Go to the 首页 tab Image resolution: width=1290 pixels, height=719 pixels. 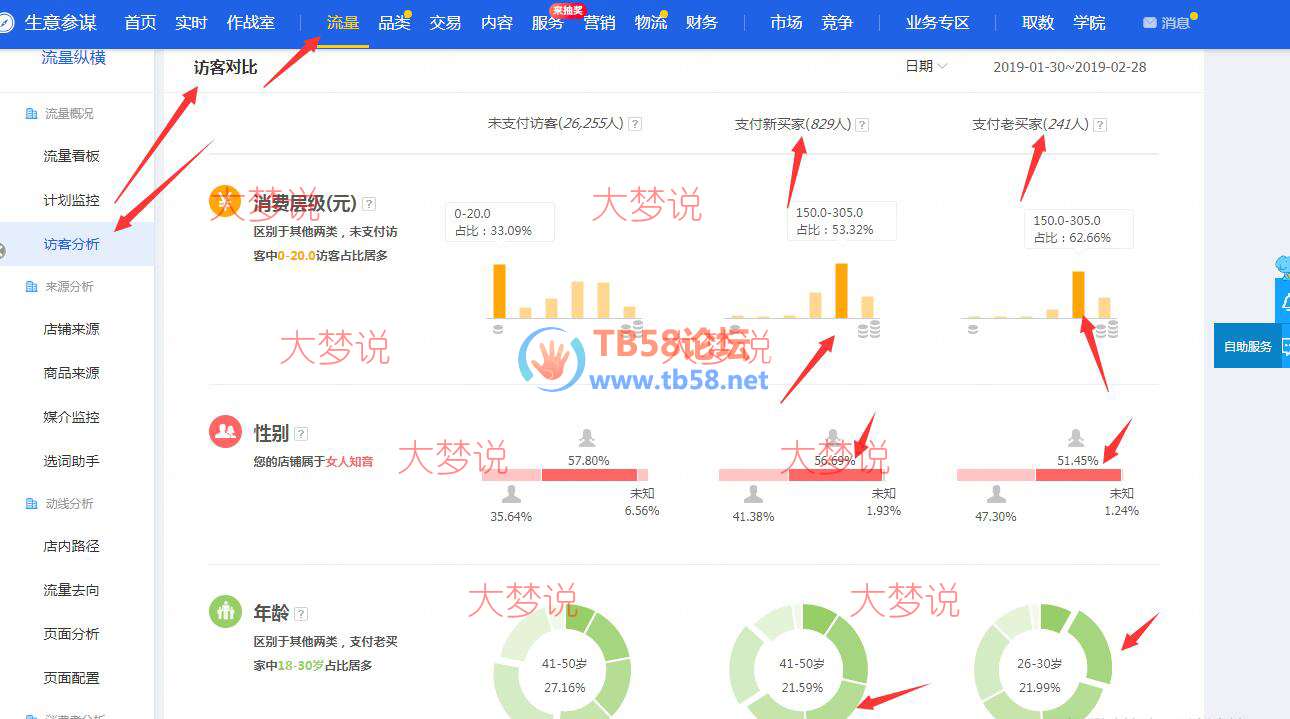[140, 22]
